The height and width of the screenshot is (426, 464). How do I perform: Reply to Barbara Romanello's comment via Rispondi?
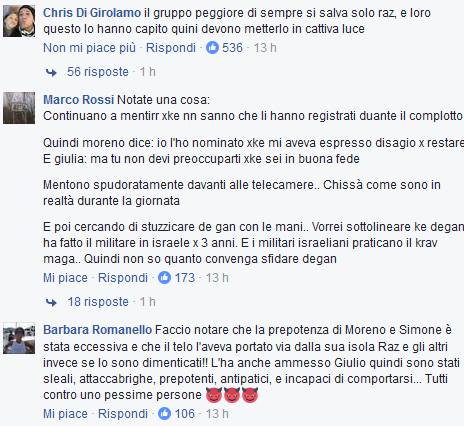click(x=123, y=414)
